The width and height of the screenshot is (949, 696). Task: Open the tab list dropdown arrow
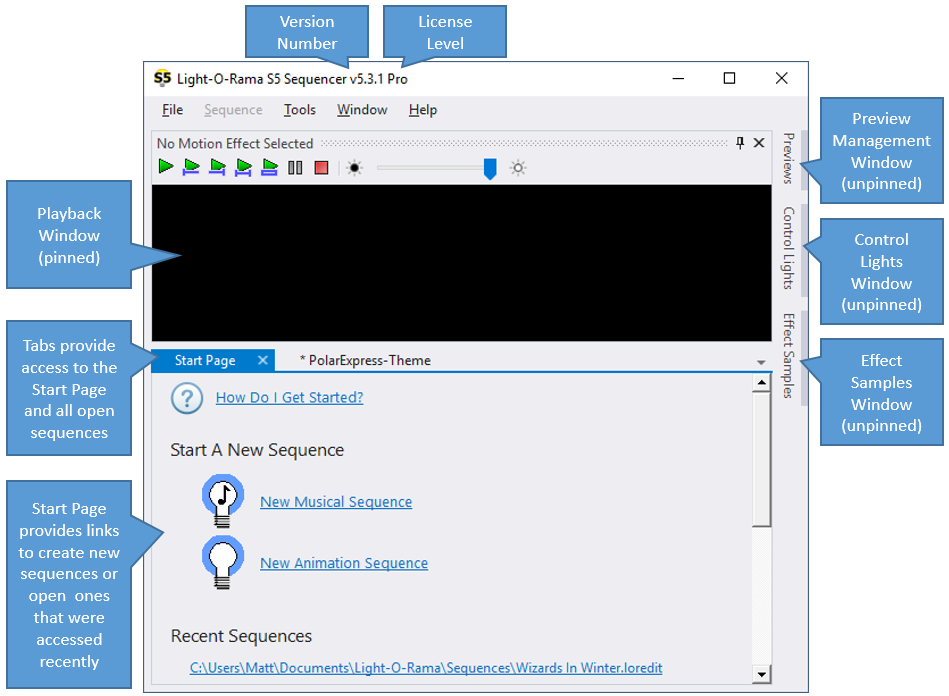click(761, 363)
